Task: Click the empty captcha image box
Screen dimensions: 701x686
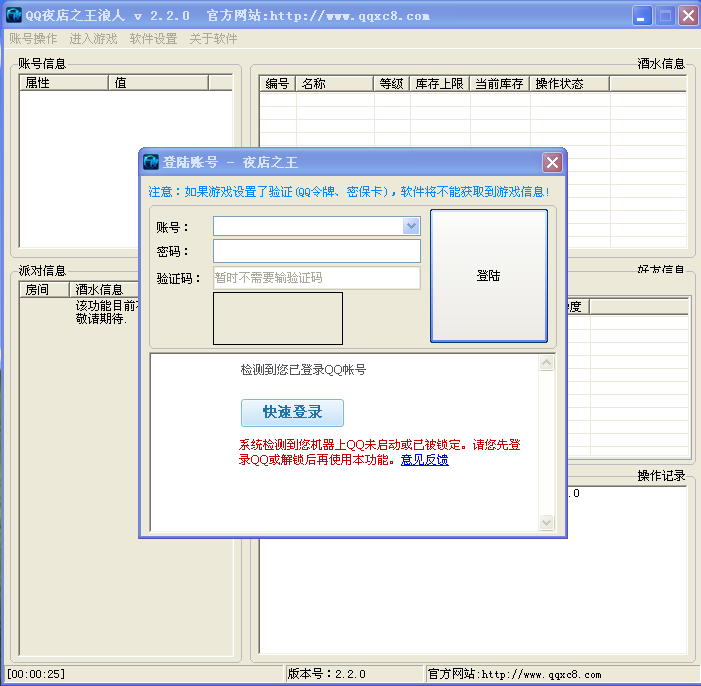Action: click(x=278, y=318)
